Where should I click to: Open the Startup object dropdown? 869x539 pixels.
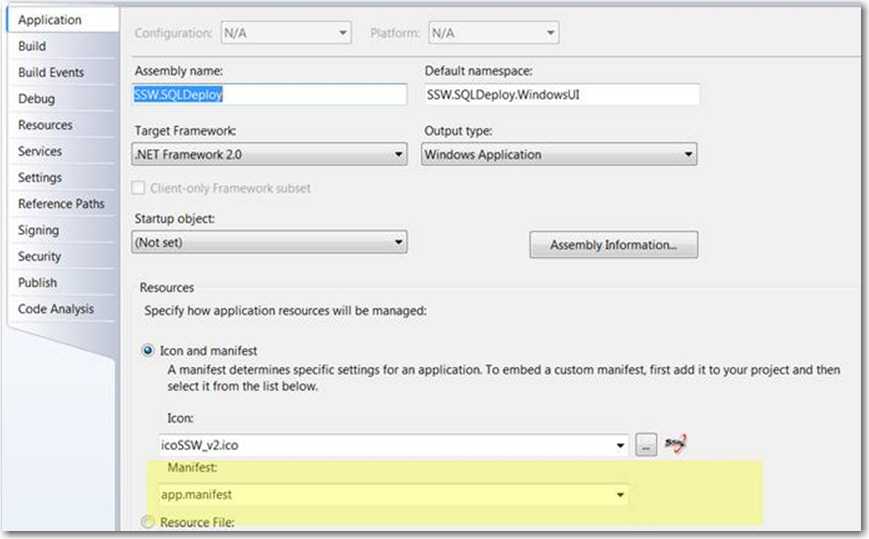point(270,242)
